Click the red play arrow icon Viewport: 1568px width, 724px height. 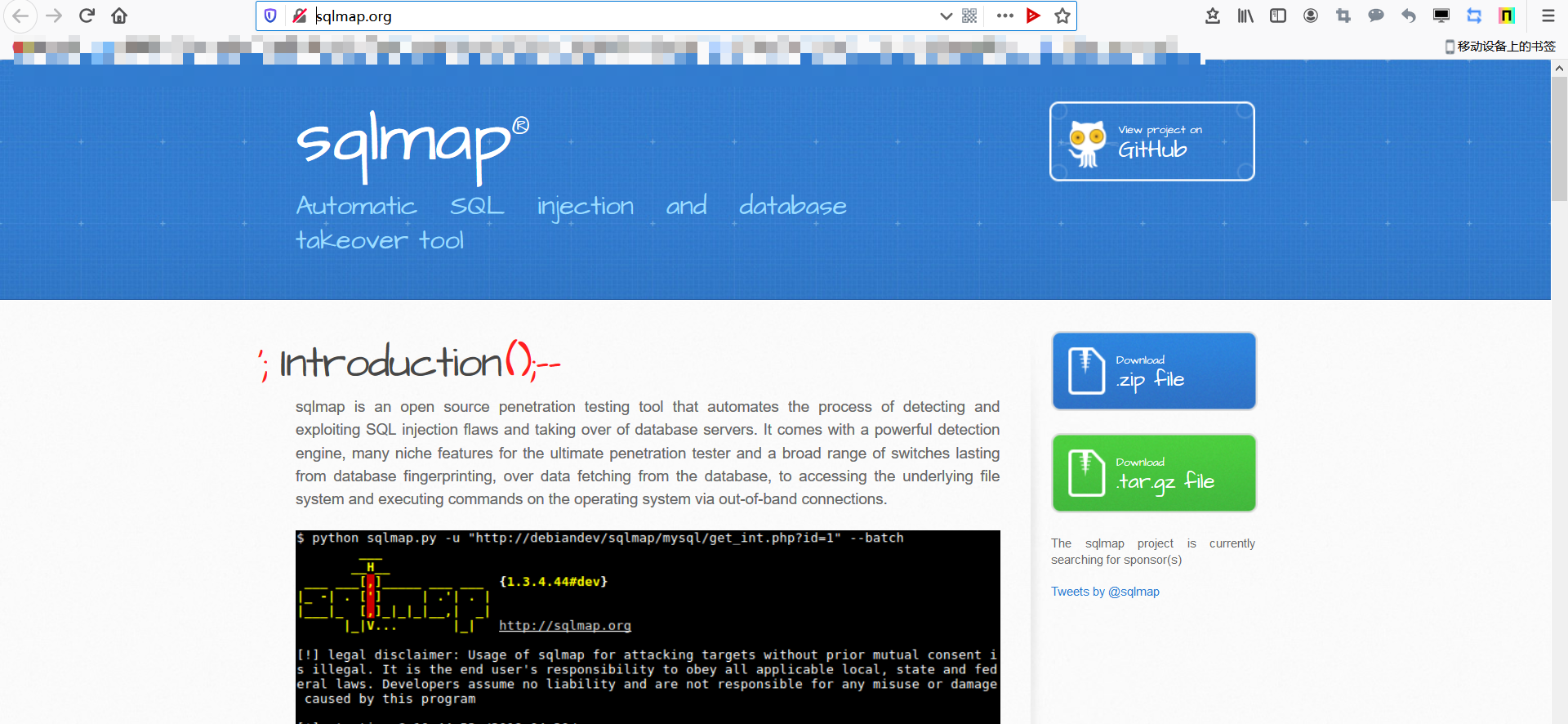[x=1033, y=16]
